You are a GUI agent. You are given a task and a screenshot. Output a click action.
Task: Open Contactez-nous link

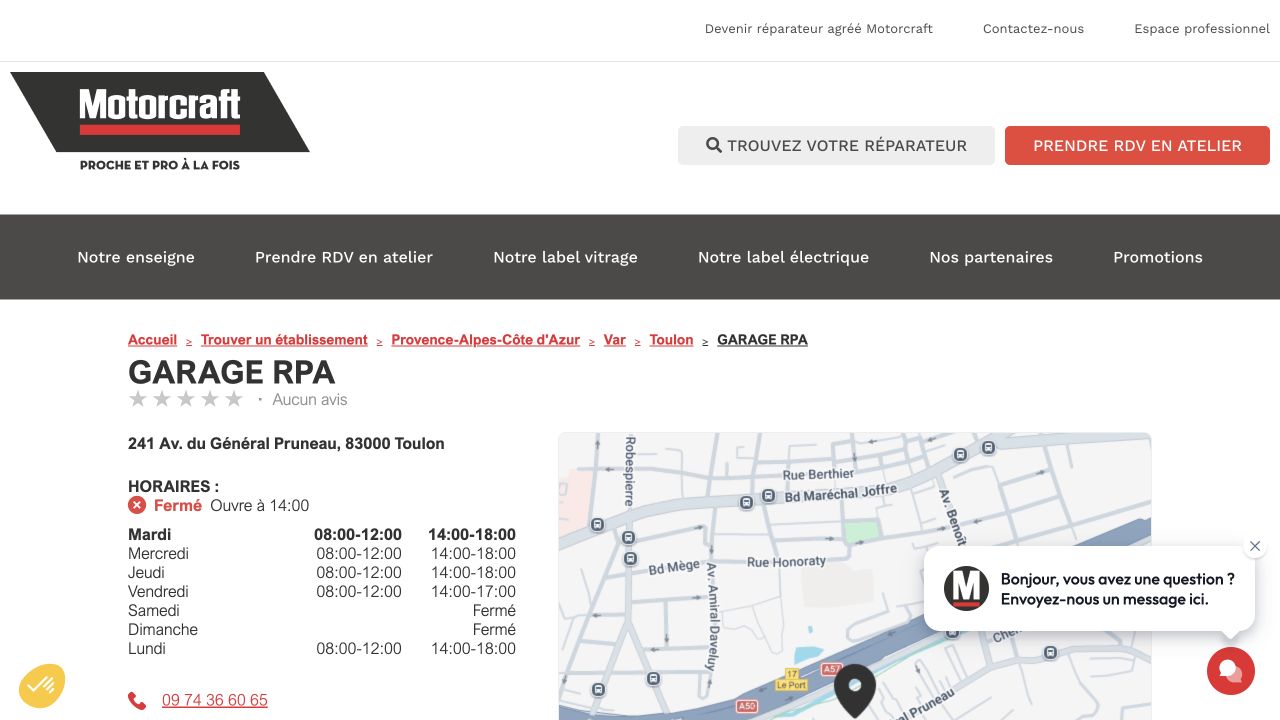pos(1033,29)
